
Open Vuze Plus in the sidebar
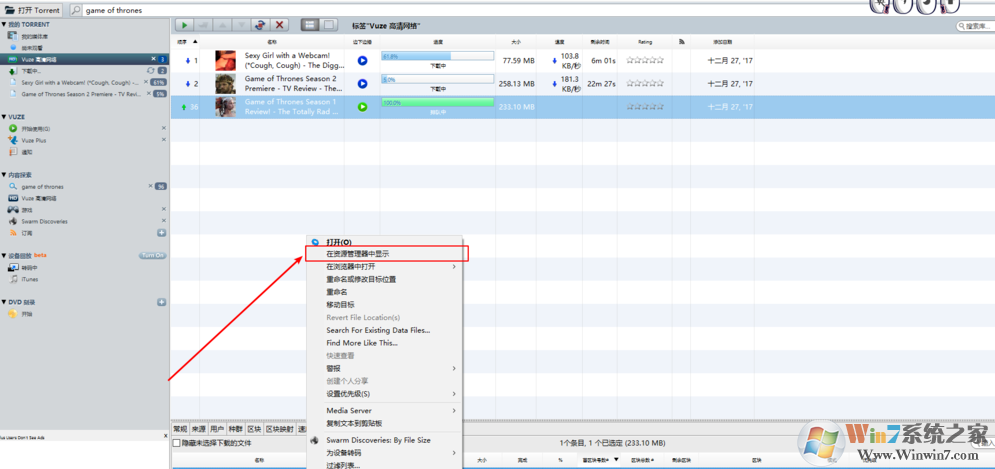tap(33, 141)
